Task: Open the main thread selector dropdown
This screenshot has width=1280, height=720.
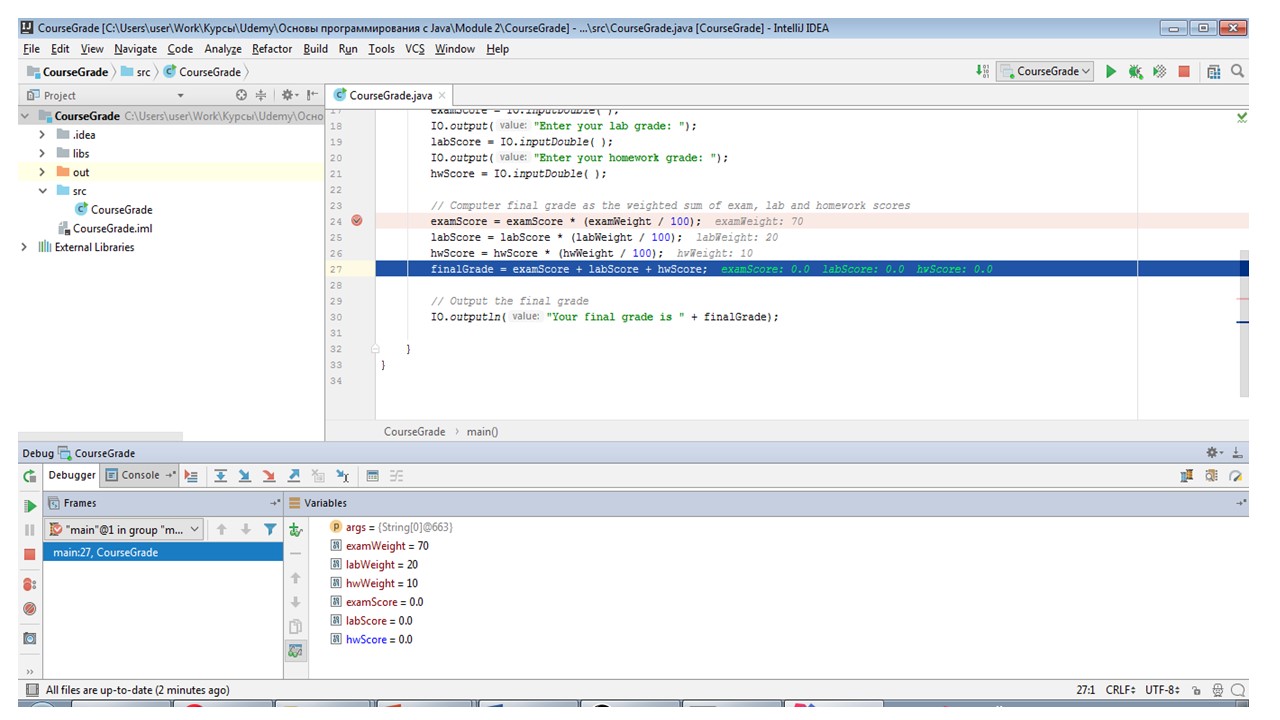Action: [x=125, y=529]
